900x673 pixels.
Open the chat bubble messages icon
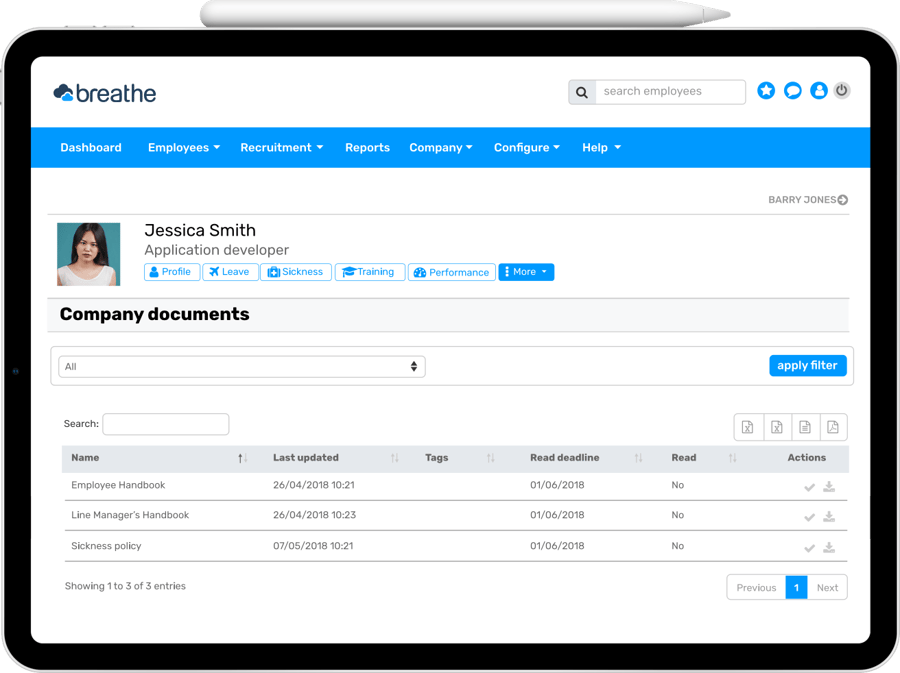click(x=793, y=91)
